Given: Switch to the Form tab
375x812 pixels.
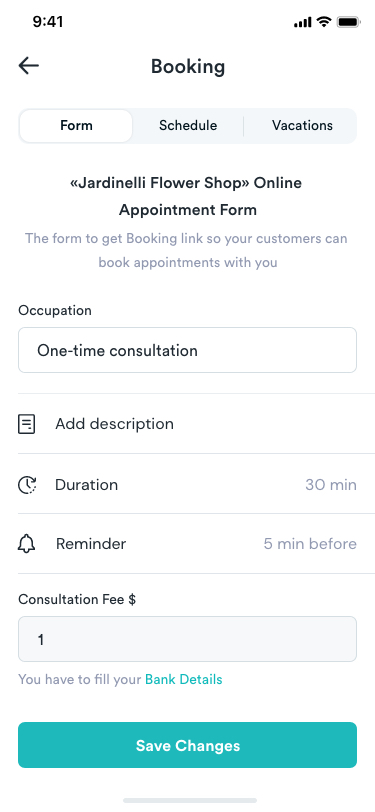Looking at the screenshot, I should coord(76,126).
